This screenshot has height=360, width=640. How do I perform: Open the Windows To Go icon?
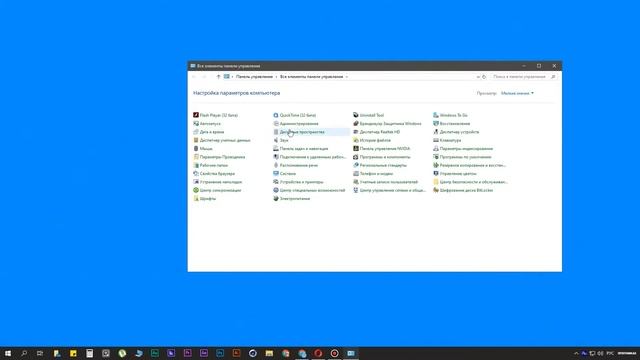point(436,115)
